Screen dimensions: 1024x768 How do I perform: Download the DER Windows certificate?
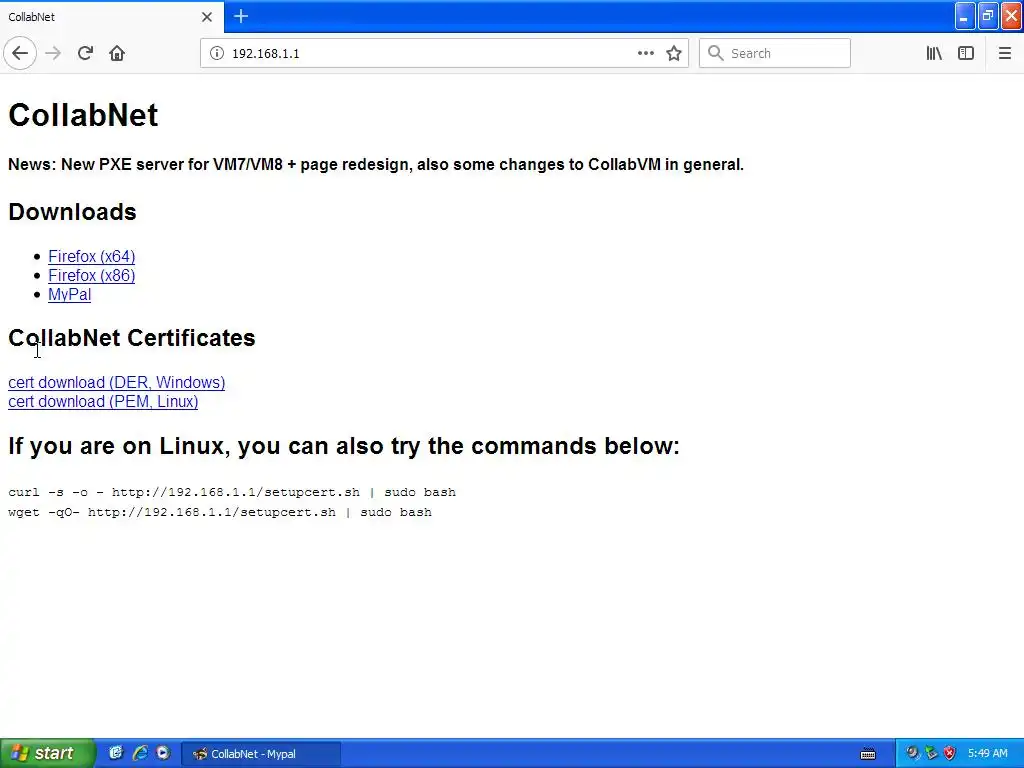click(x=116, y=382)
